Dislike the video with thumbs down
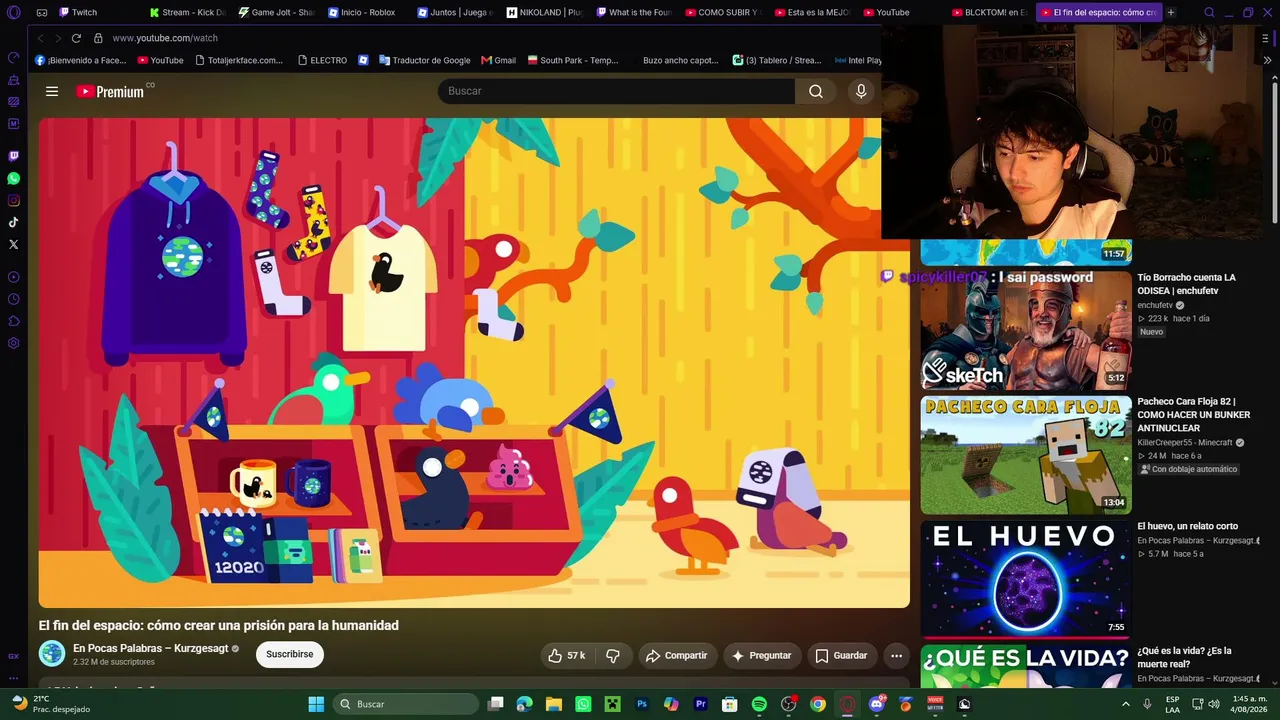This screenshot has height=720, width=1280. click(613, 656)
